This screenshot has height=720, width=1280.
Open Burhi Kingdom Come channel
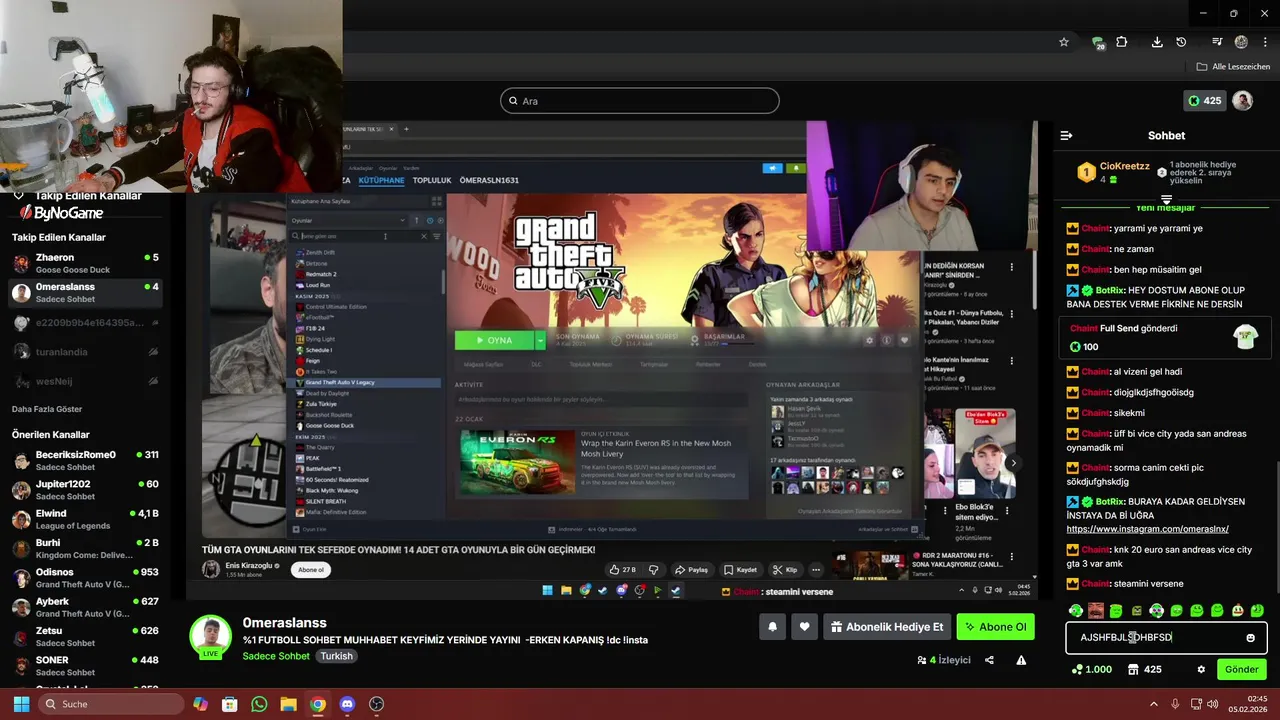point(85,548)
